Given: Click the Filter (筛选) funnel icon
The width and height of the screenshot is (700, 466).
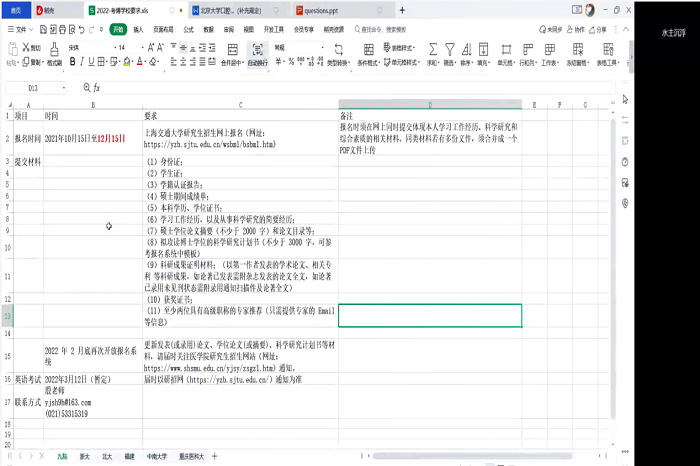Looking at the screenshot, I should (451, 48).
